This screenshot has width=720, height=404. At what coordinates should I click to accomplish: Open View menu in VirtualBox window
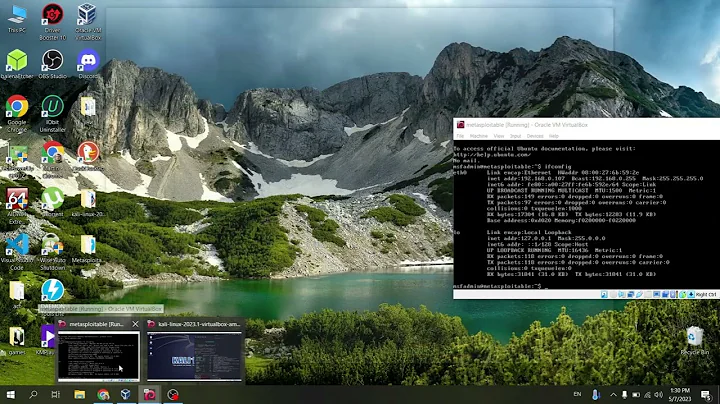click(x=499, y=136)
